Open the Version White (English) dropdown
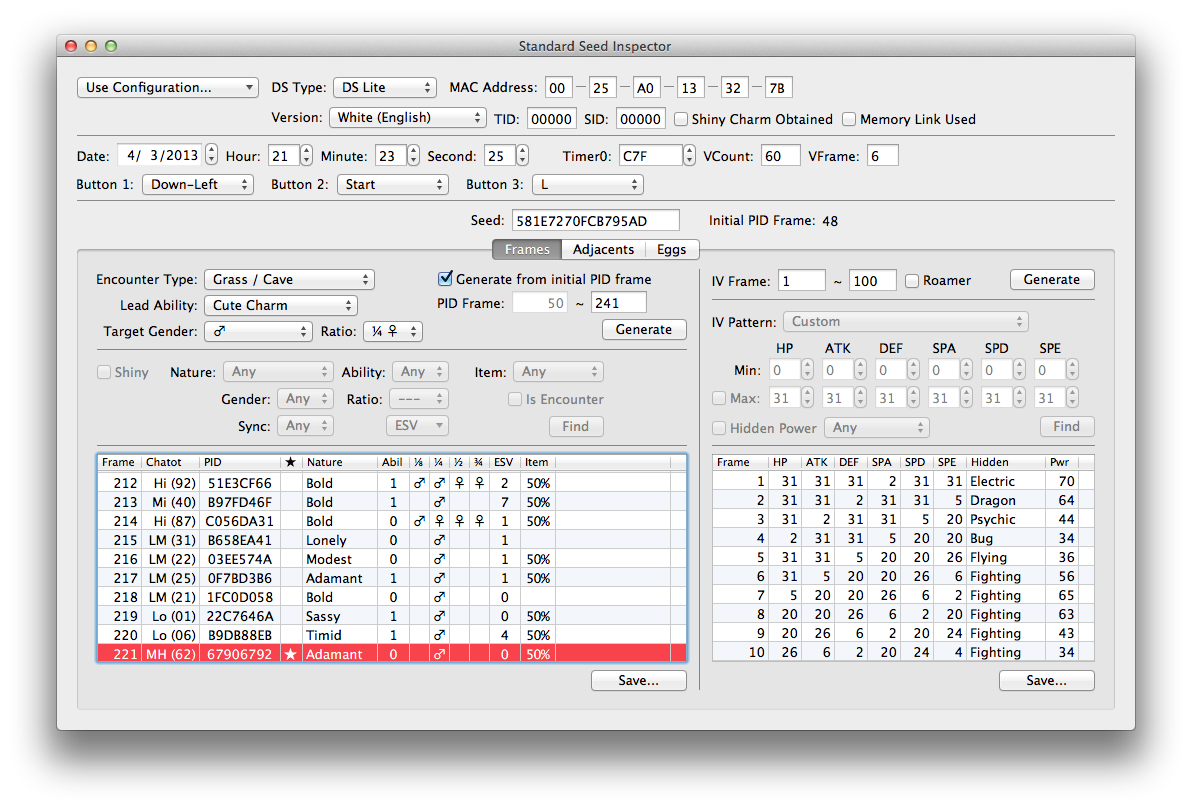Image resolution: width=1192 pixels, height=809 pixels. pos(407,118)
